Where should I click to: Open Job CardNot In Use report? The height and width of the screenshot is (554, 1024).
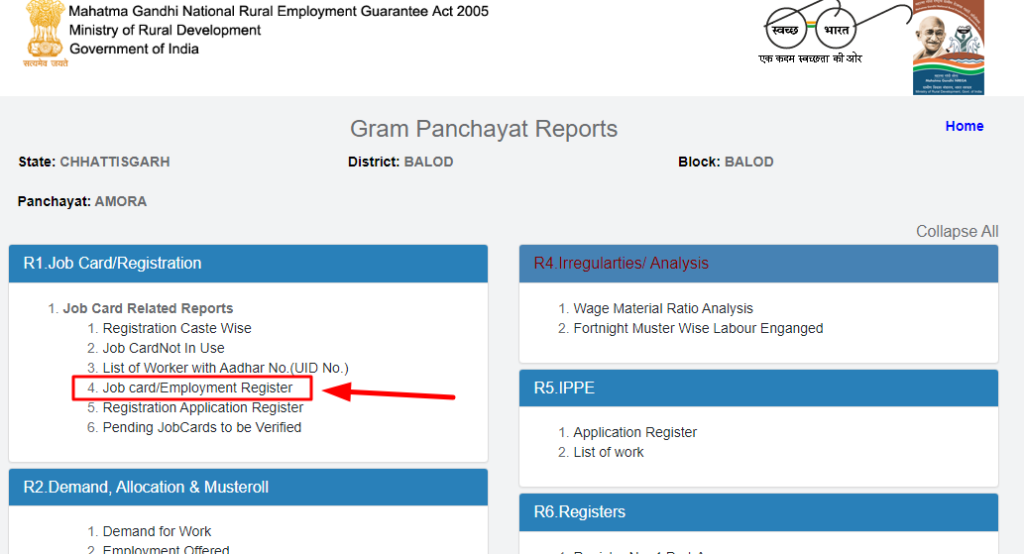163,348
